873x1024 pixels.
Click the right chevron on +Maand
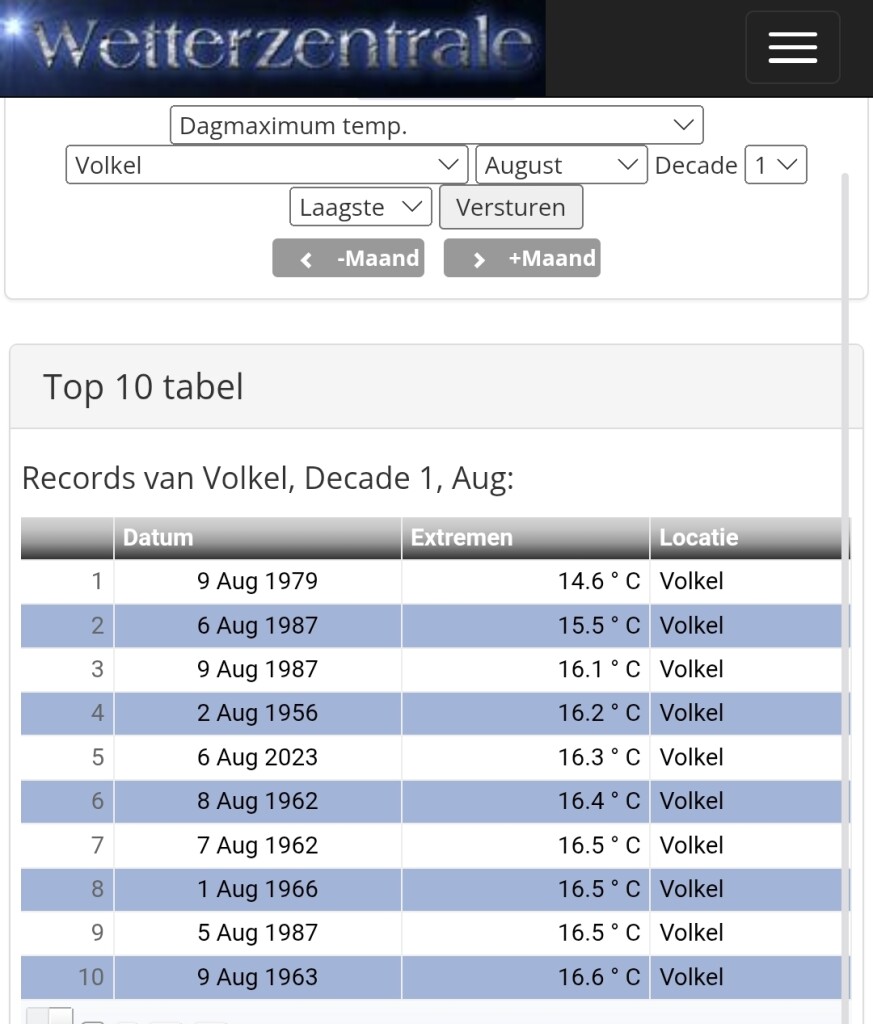[x=479, y=259]
